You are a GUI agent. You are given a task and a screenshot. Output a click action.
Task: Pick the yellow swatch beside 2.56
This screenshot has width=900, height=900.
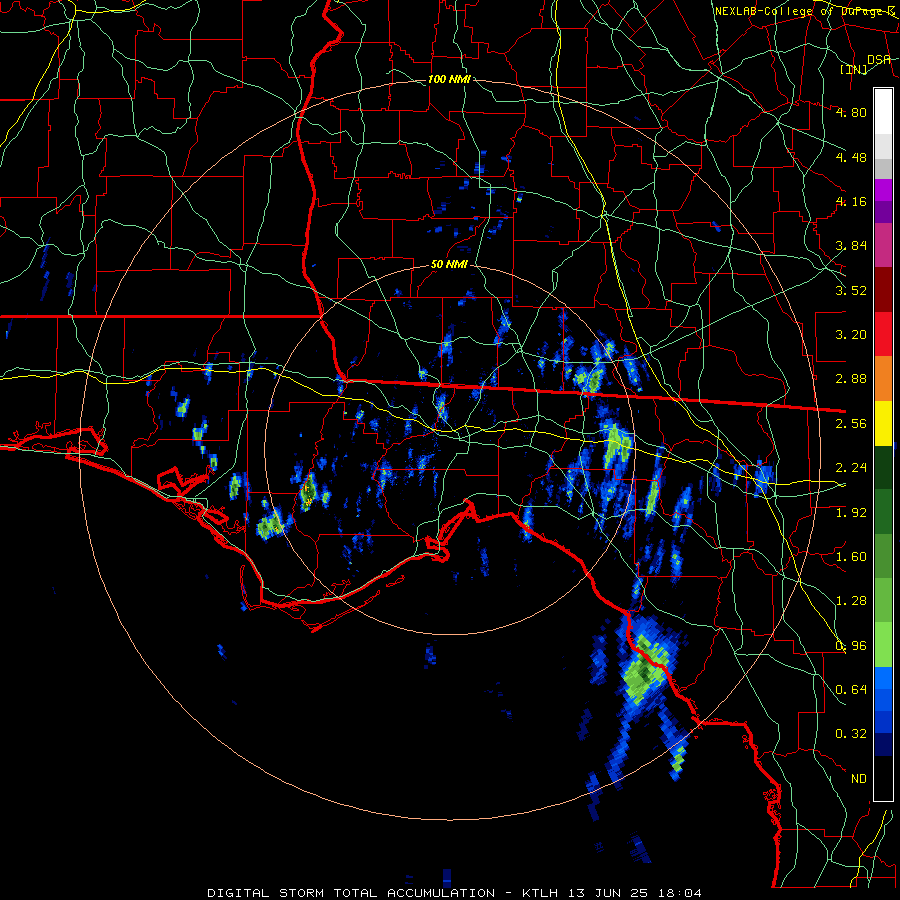point(883,423)
